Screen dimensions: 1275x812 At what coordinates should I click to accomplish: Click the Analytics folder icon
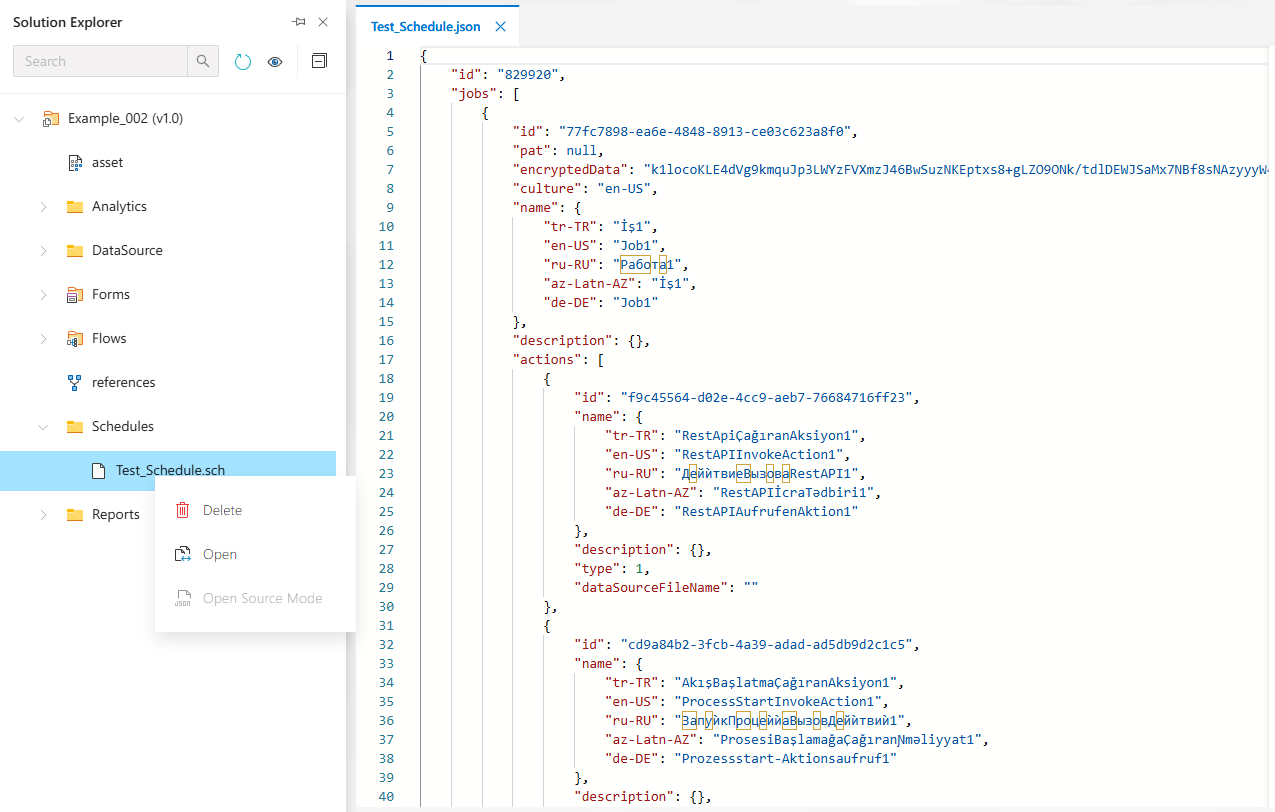pos(75,207)
